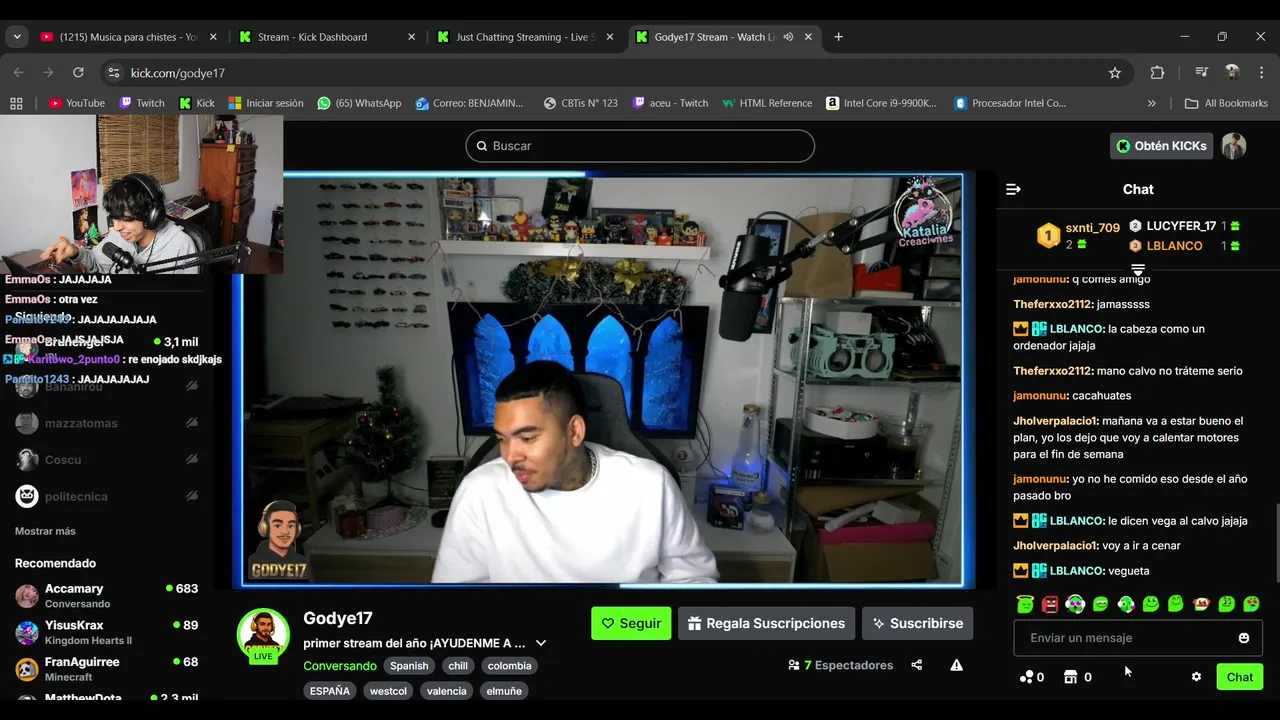The width and height of the screenshot is (1280, 720).
Task: Click Obtén KICKs button
Action: tap(1161, 146)
